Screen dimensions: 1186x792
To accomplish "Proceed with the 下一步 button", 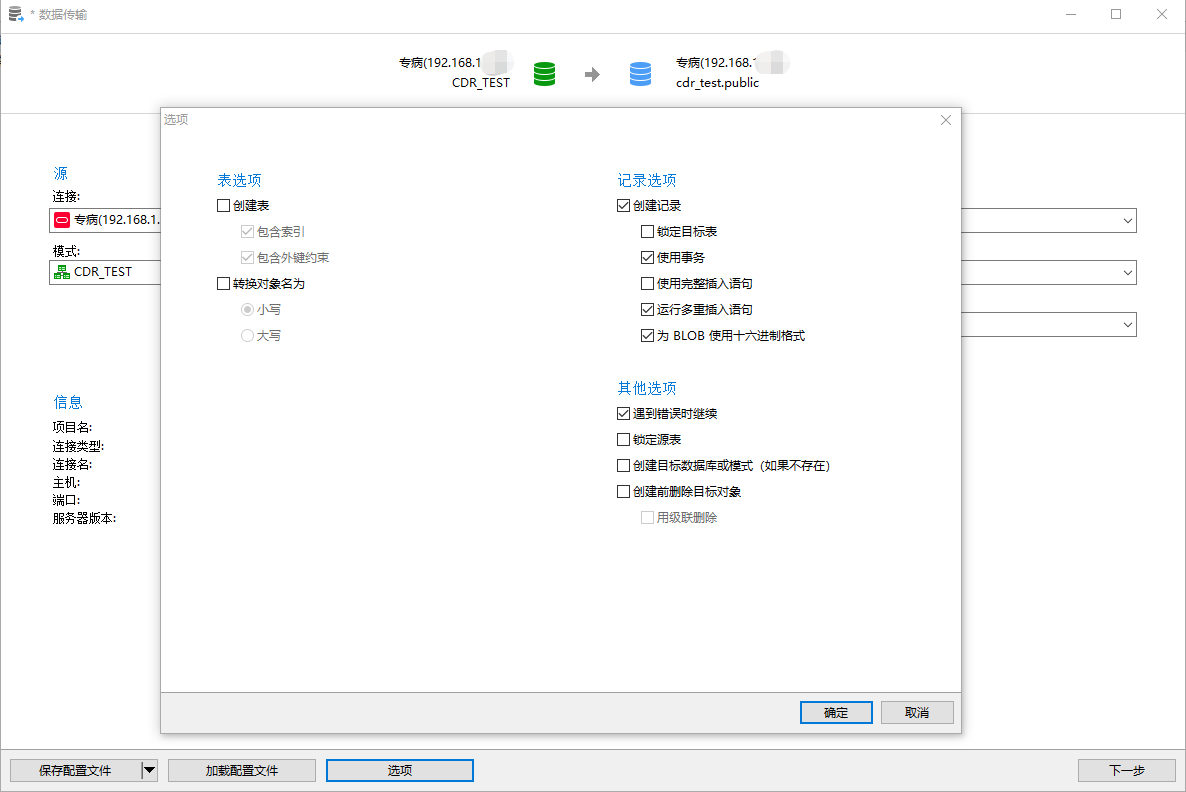I will [x=1126, y=771].
